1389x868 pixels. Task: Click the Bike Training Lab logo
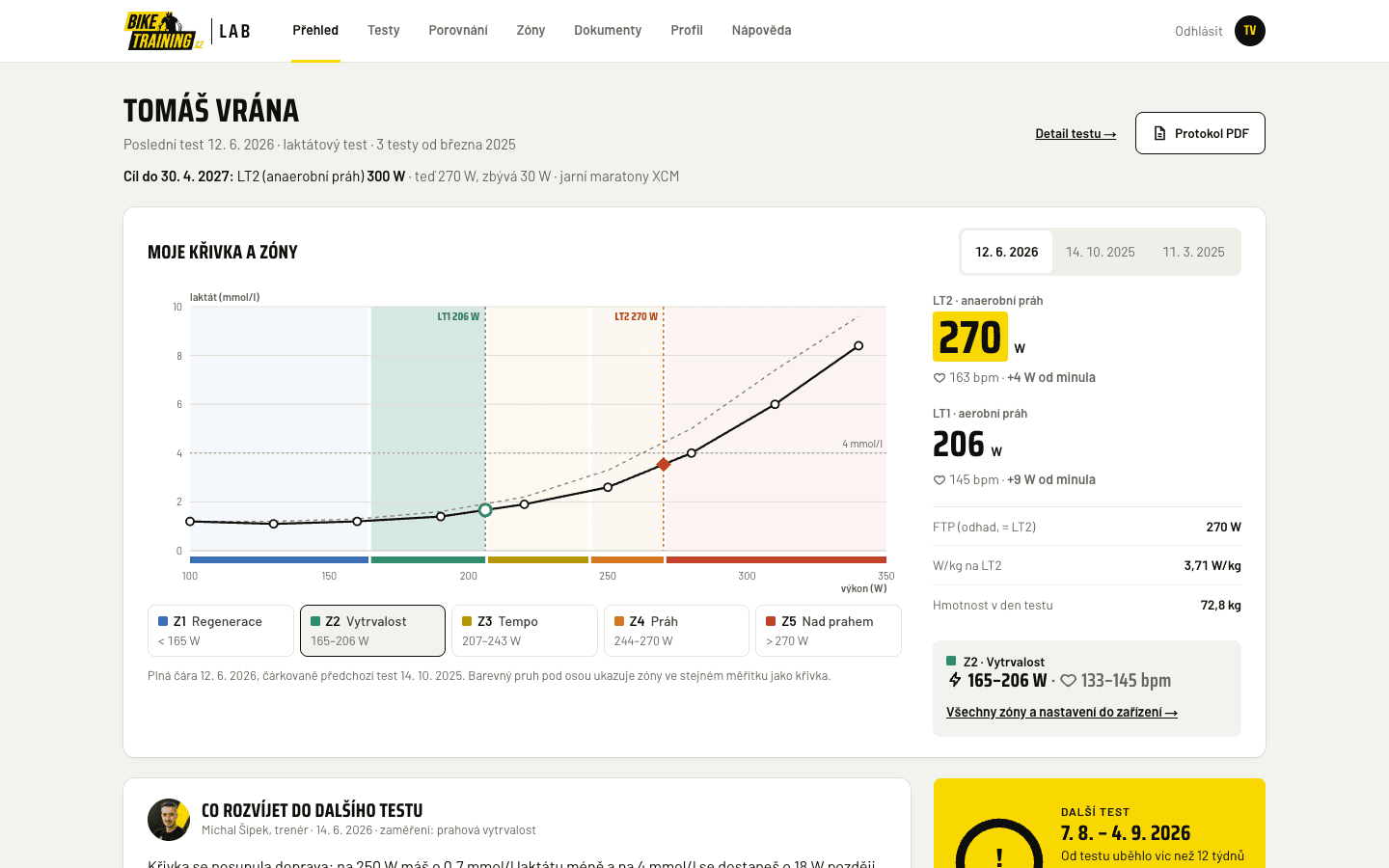tap(187, 31)
